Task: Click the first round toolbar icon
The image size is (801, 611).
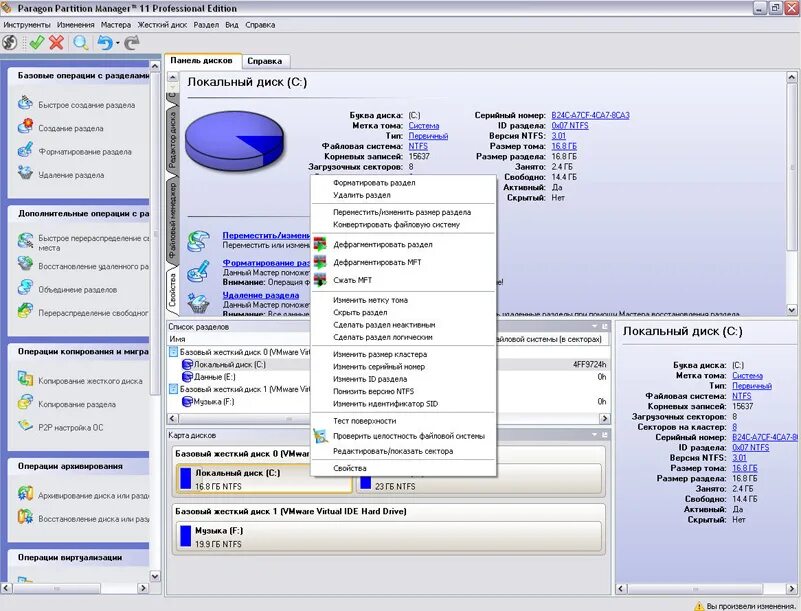Action: 10,43
